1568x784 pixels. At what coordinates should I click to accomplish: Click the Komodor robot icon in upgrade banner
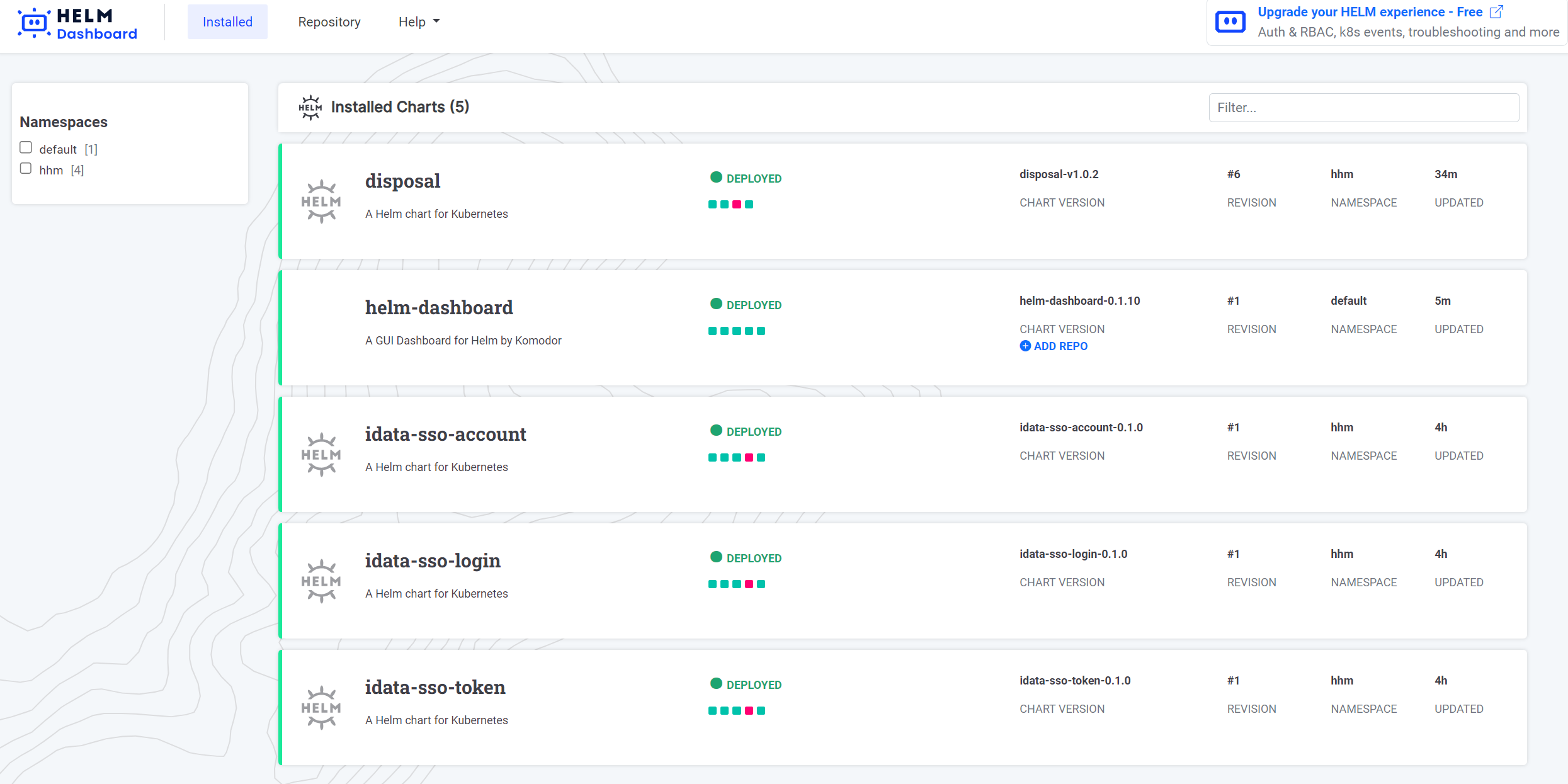pos(1230,22)
